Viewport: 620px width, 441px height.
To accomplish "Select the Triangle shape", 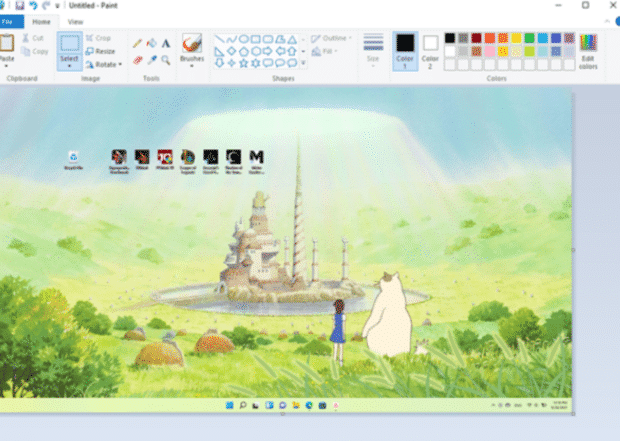I will [x=292, y=39].
